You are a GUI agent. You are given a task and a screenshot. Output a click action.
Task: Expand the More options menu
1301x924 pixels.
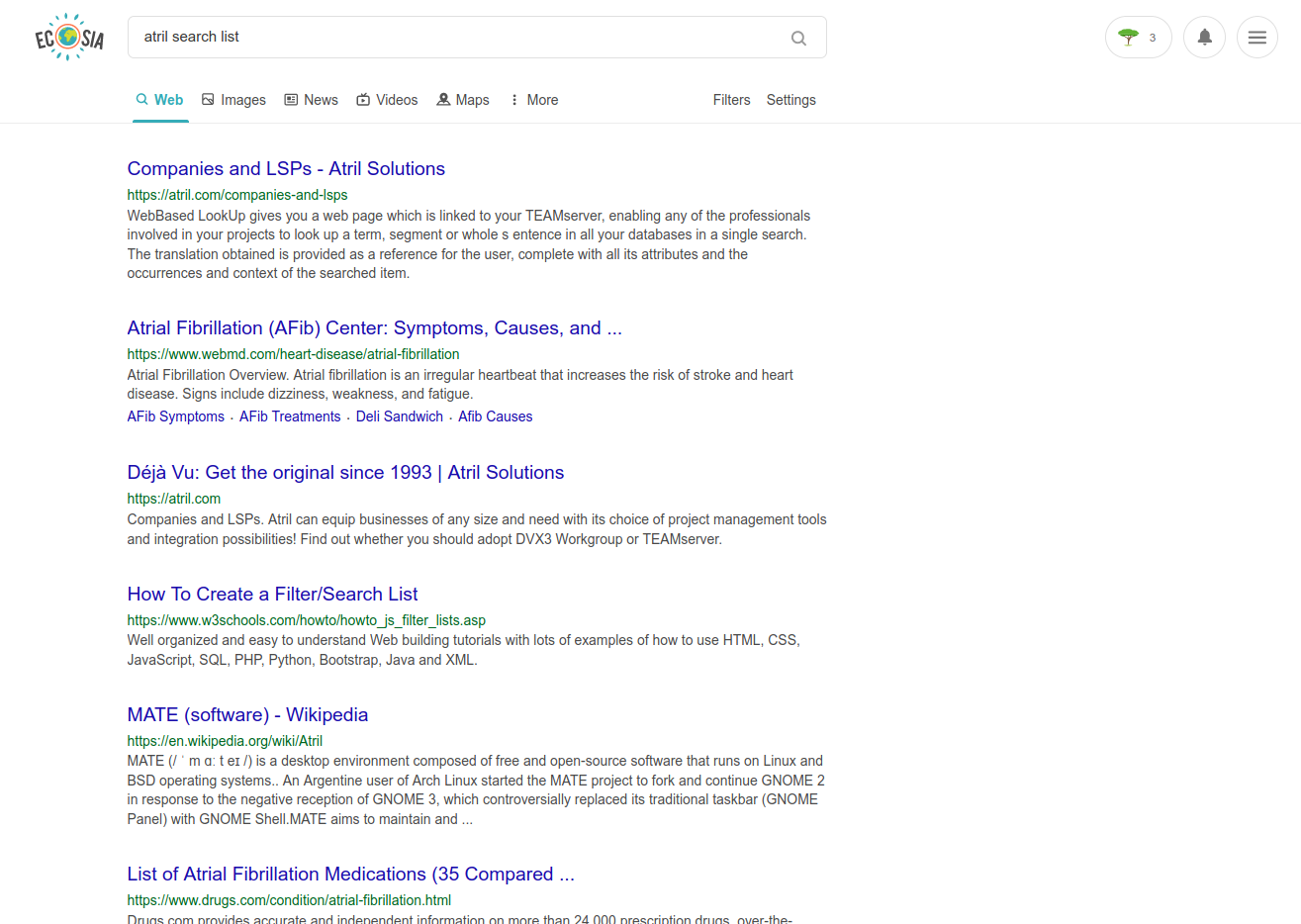click(x=533, y=100)
